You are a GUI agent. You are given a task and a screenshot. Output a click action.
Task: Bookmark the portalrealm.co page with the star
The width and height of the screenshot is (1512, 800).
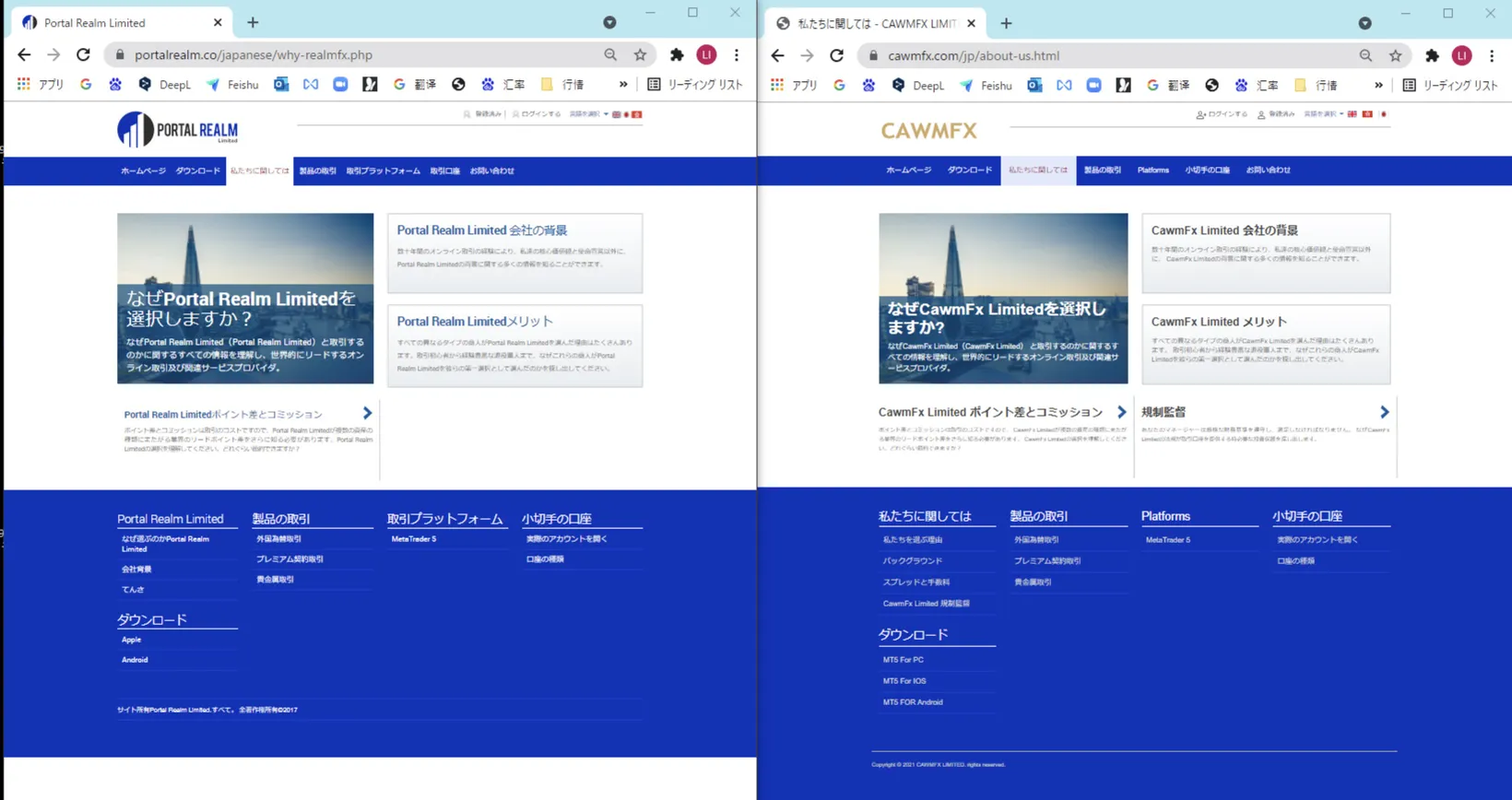point(640,55)
